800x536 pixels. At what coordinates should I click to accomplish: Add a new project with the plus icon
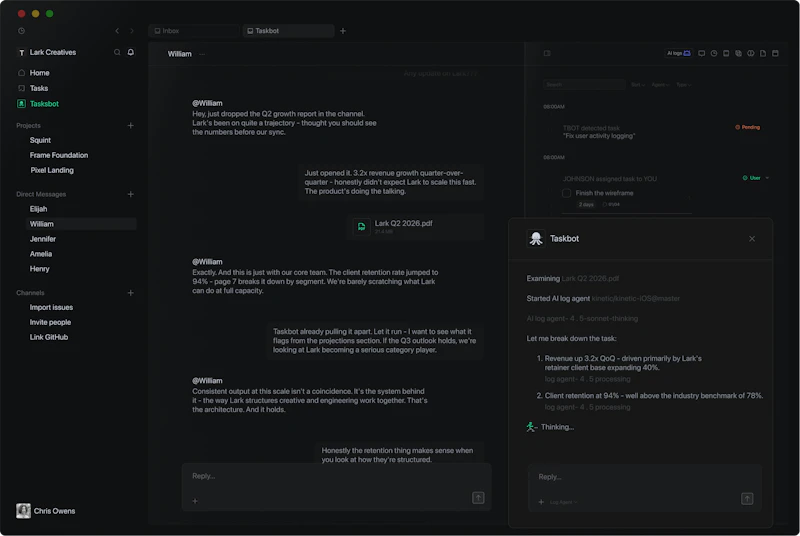tap(131, 125)
